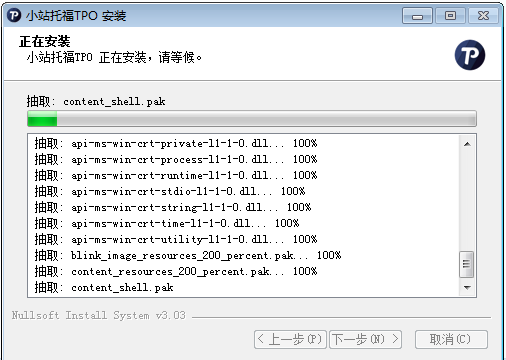Viewport: 506px width, 360px height.
Task: Select the api-ms-win-crt-string-l1-1-0.dll log line
Action: coord(173,207)
